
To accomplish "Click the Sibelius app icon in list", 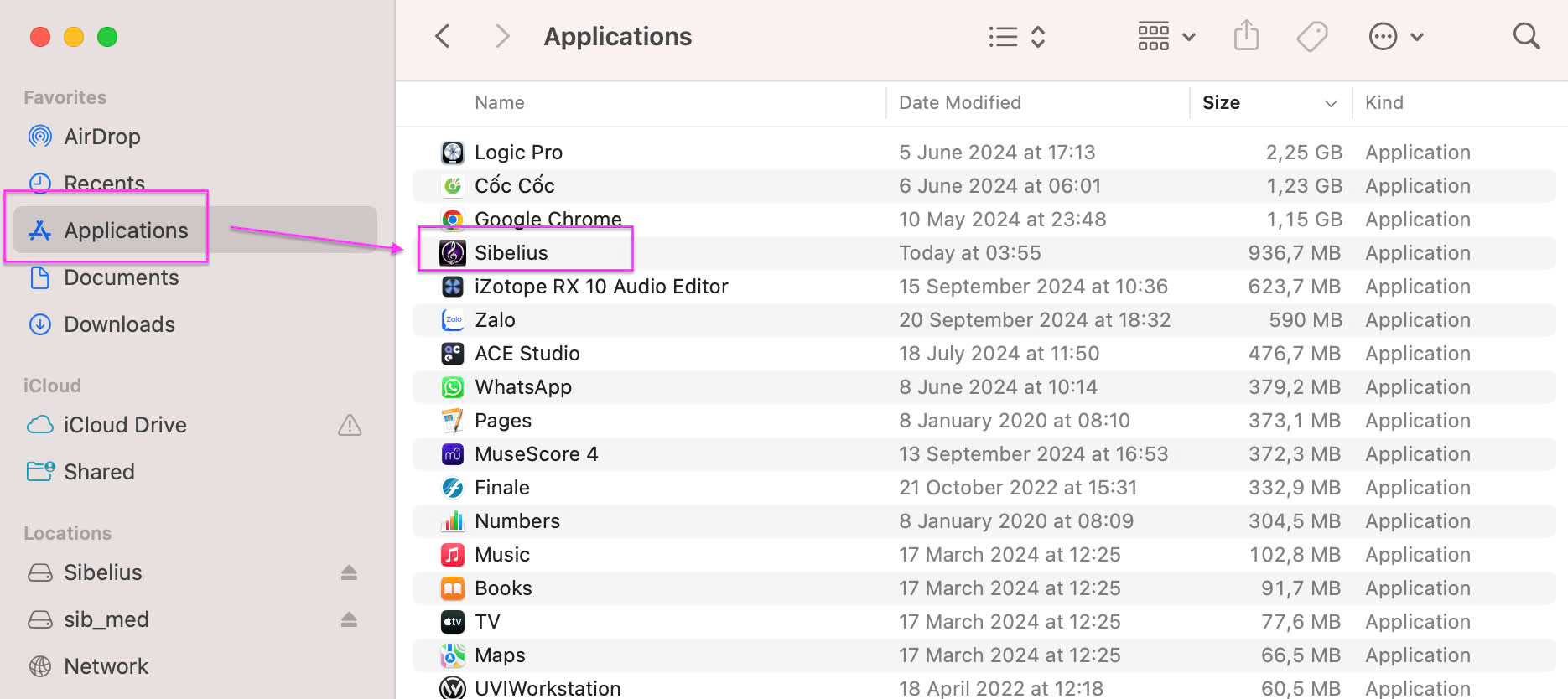I will point(453,252).
